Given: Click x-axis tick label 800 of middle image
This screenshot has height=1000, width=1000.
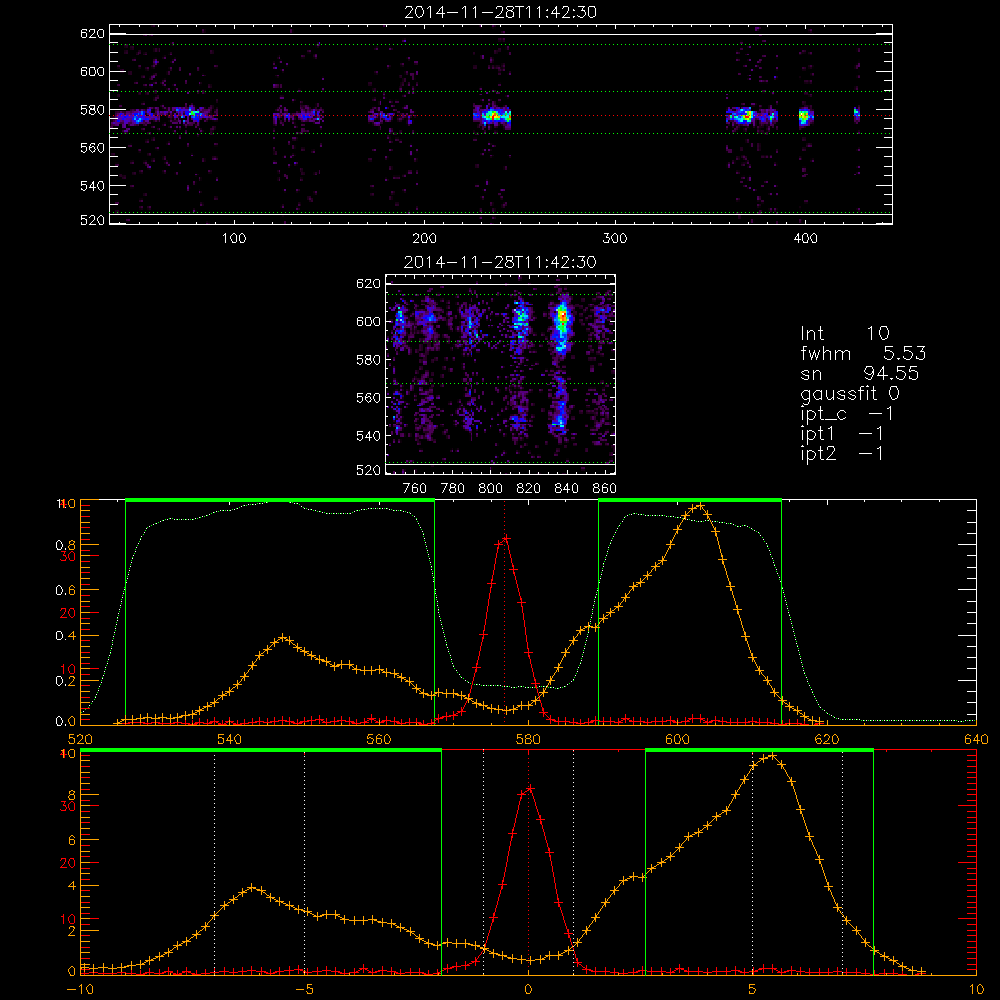Looking at the screenshot, I should pos(490,489).
